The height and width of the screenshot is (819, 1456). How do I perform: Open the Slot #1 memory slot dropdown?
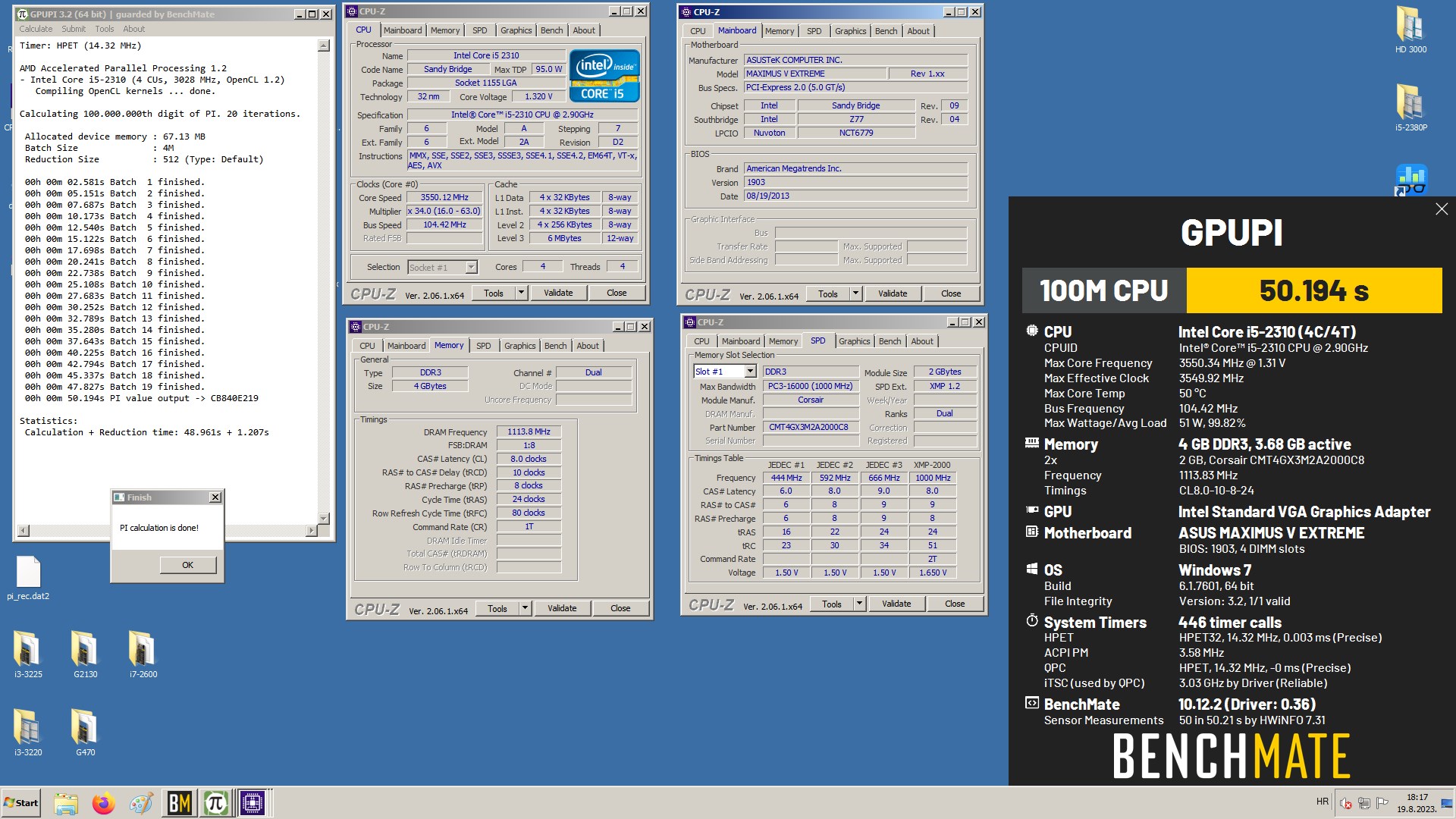750,372
